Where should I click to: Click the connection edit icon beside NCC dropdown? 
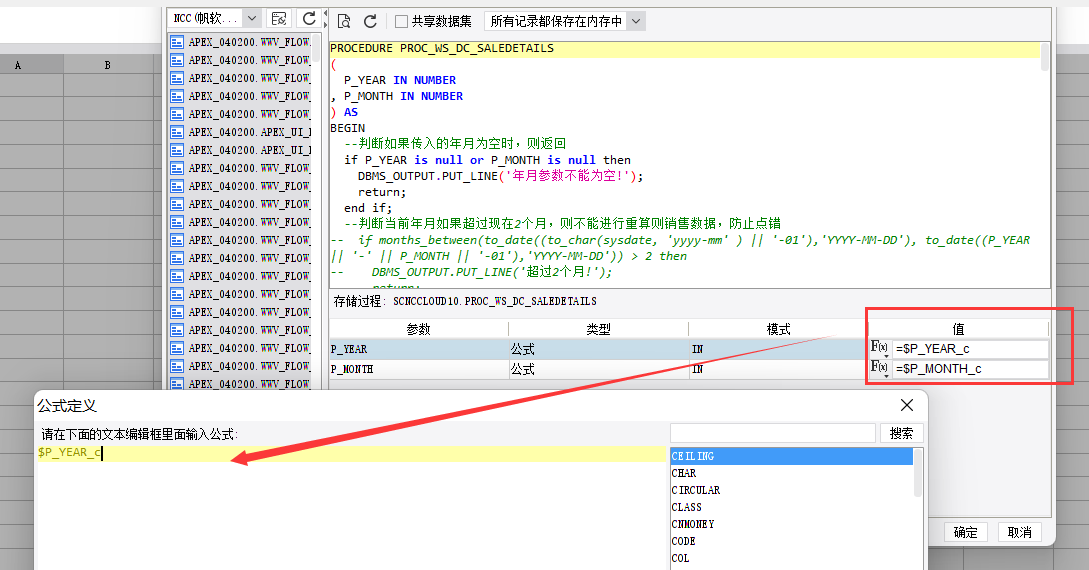click(x=279, y=19)
